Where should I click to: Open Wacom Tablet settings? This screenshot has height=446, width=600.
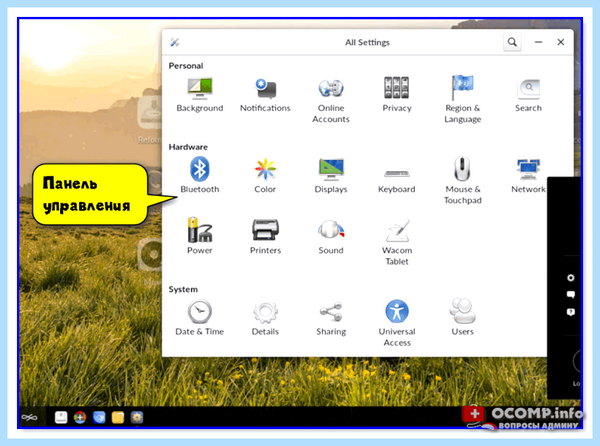click(x=397, y=242)
